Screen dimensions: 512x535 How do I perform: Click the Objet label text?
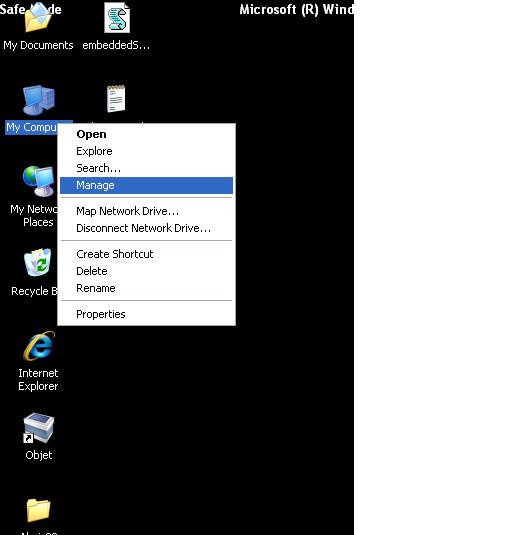pos(39,455)
